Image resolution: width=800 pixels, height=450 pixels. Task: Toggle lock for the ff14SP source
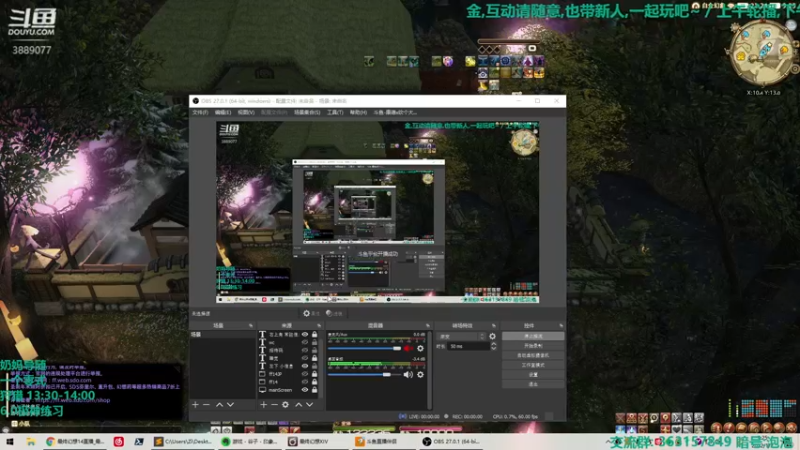coord(314,374)
